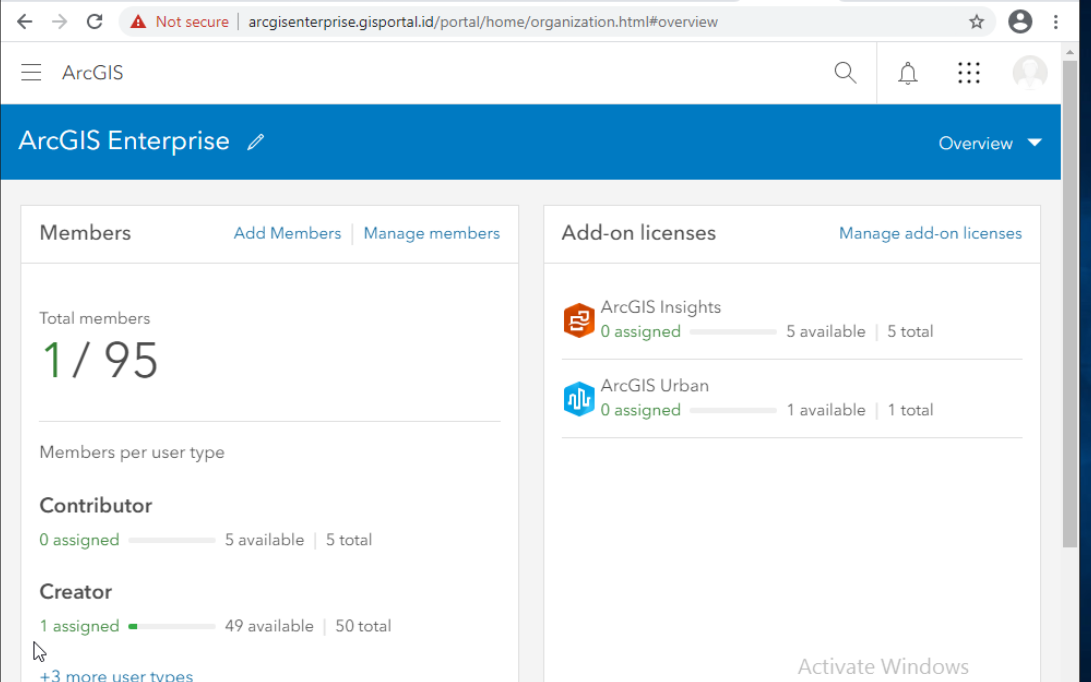
Task: Click the 'Total members' label
Action: click(95, 319)
